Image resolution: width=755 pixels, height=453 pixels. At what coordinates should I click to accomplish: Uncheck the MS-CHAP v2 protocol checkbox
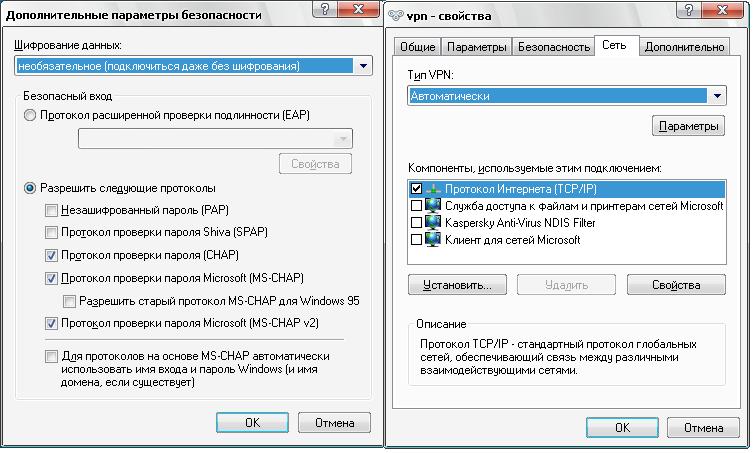(x=51, y=323)
